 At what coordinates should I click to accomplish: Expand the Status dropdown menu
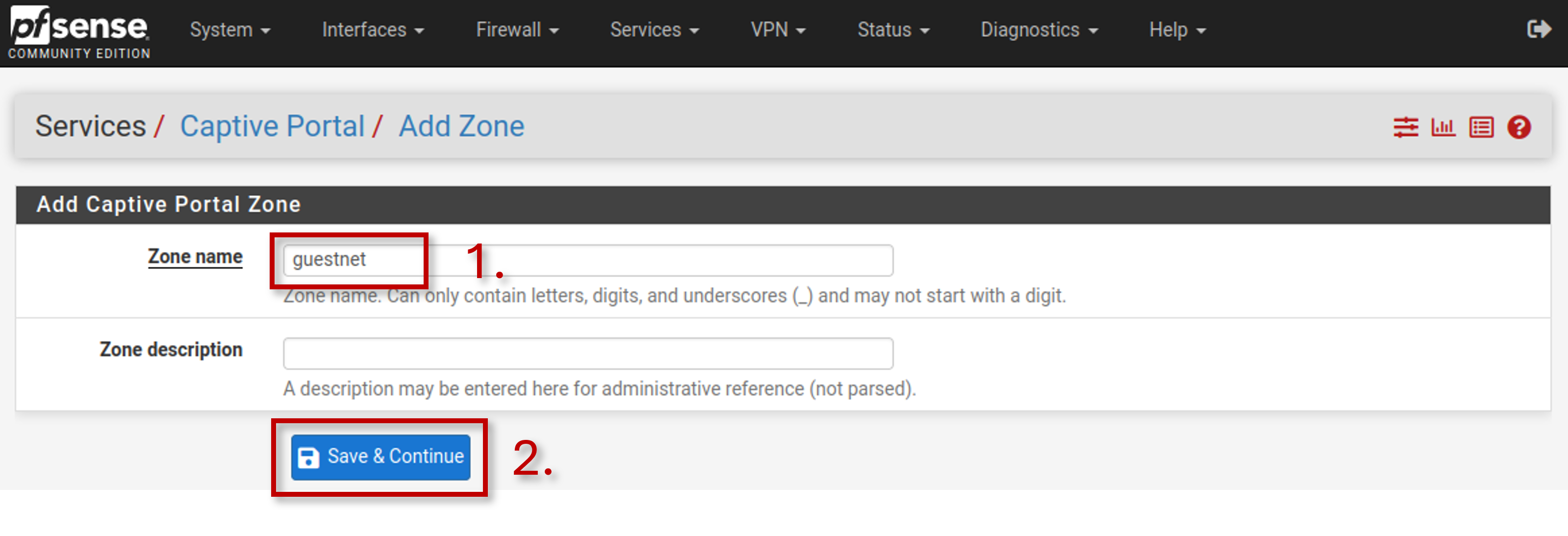[893, 30]
